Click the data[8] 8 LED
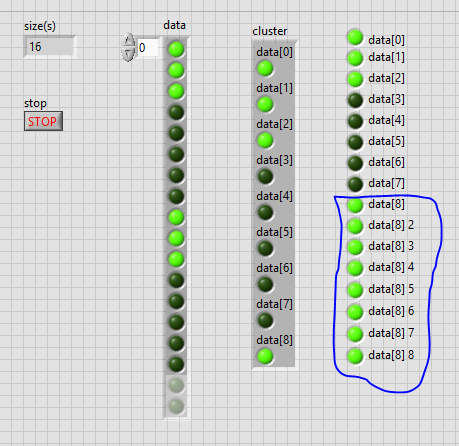Image resolution: width=459 pixels, height=446 pixels. 355,356
